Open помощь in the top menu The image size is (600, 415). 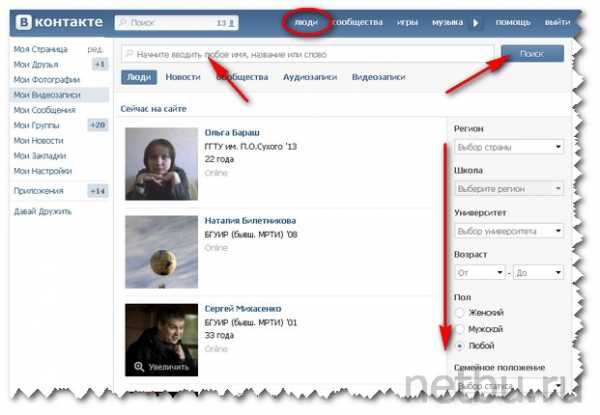click(x=513, y=22)
